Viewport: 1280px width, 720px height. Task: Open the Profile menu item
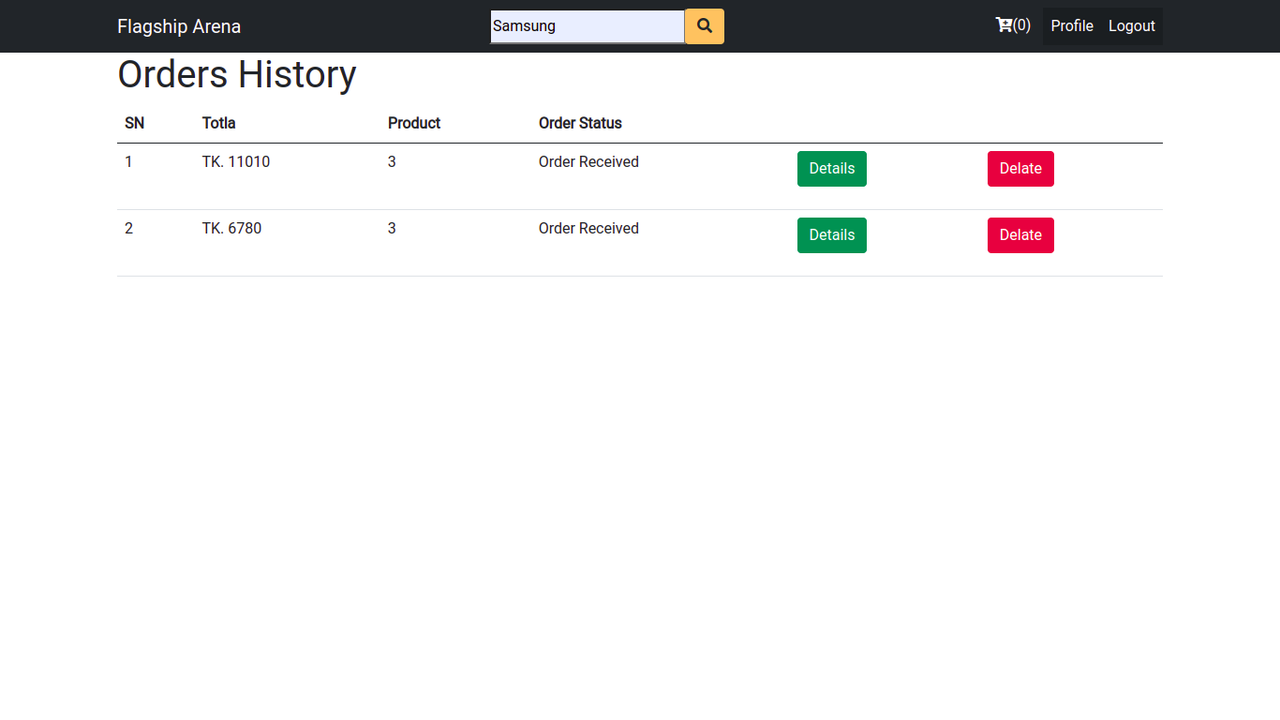click(1072, 26)
